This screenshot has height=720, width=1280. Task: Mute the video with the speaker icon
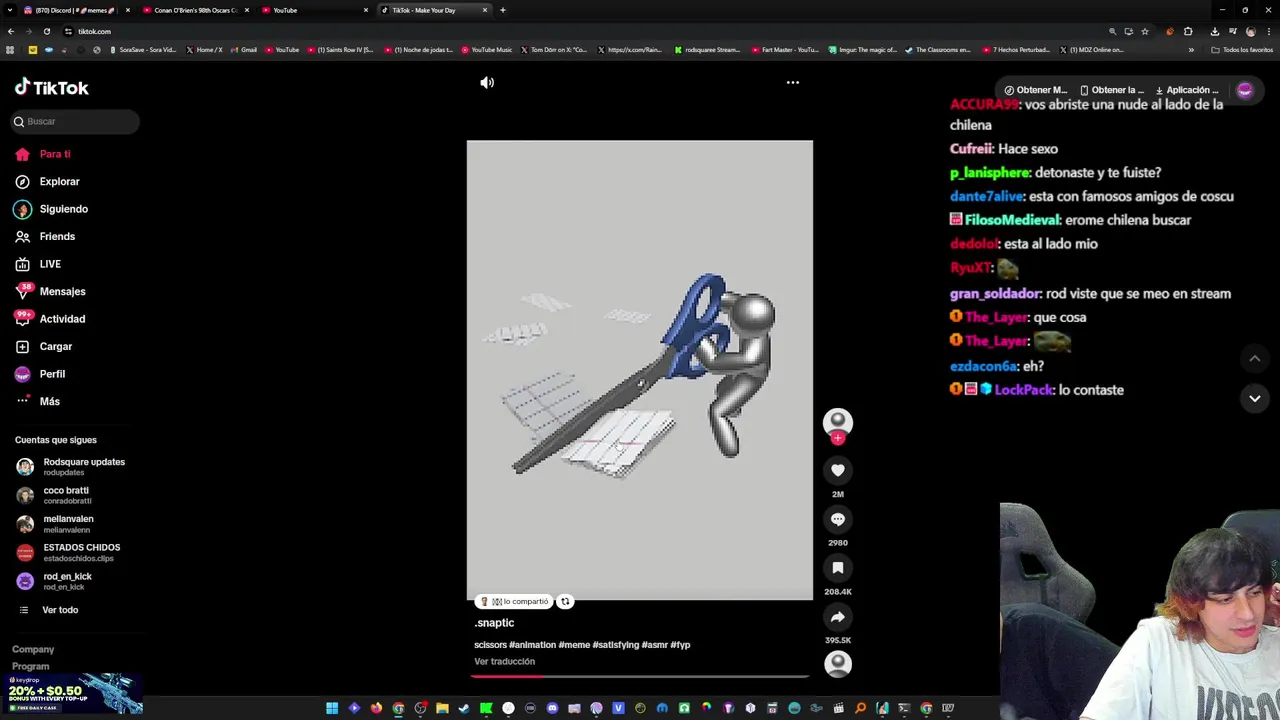(487, 82)
